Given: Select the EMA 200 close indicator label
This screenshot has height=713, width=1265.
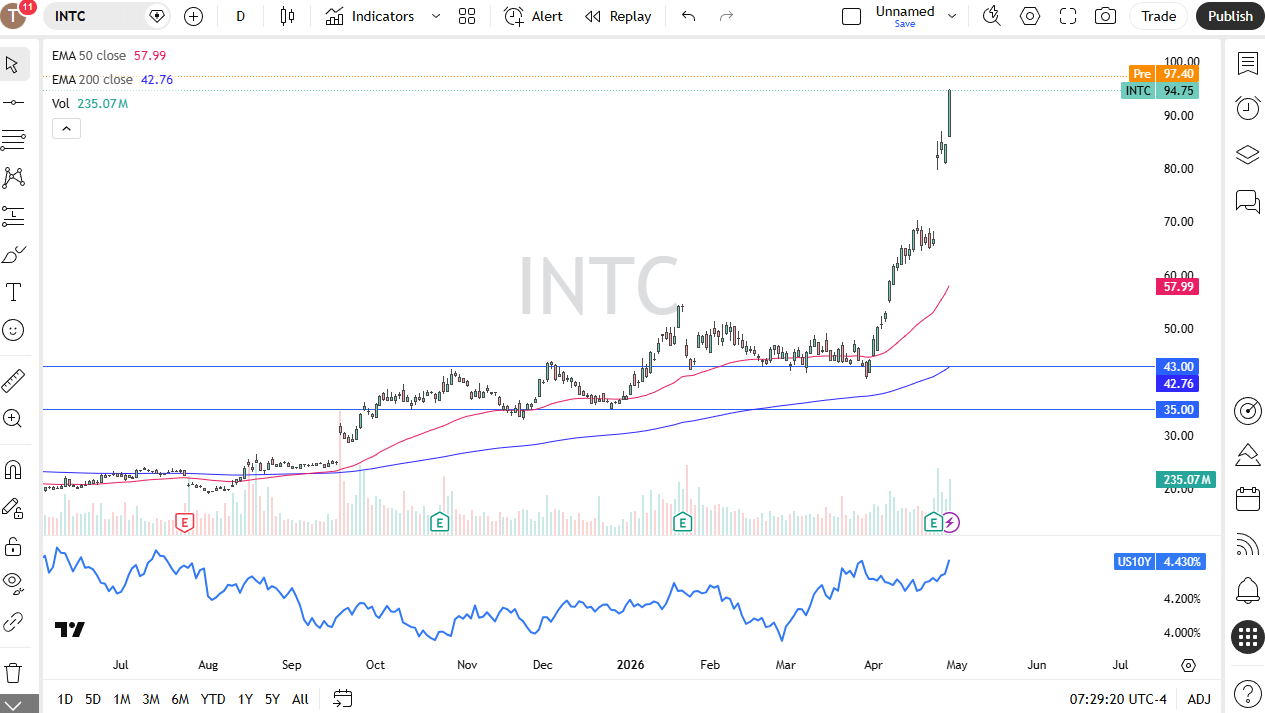Looking at the screenshot, I should (92, 80).
